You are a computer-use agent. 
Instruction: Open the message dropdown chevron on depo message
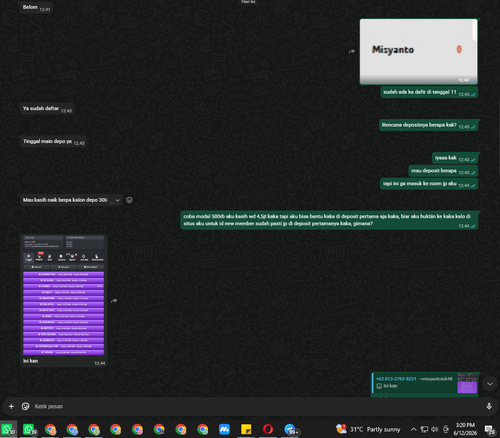coord(117,200)
